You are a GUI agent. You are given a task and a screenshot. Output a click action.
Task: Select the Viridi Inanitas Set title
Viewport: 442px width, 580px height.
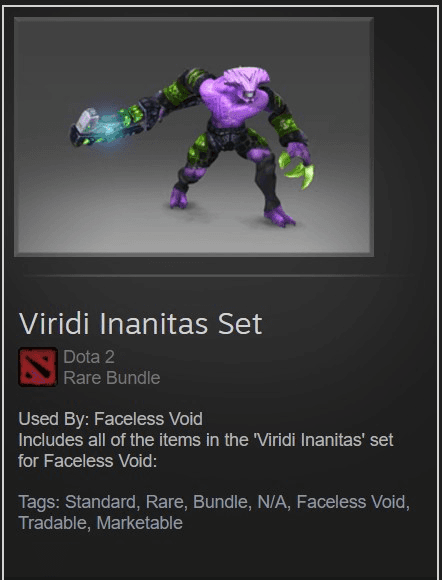(x=141, y=324)
